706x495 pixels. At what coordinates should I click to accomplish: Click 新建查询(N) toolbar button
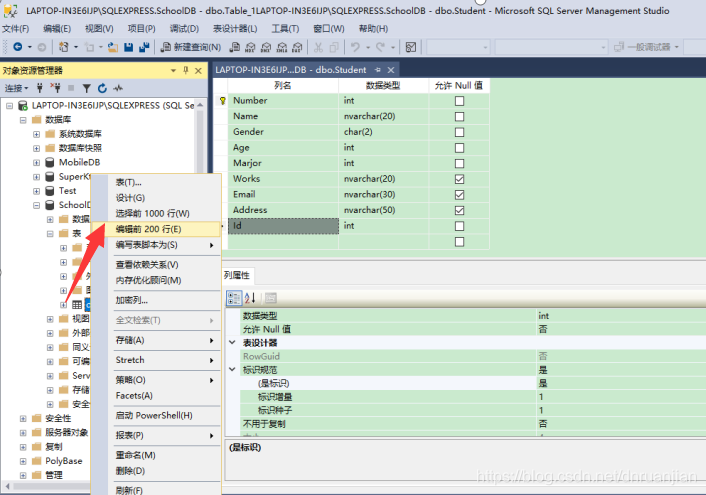tap(191, 47)
